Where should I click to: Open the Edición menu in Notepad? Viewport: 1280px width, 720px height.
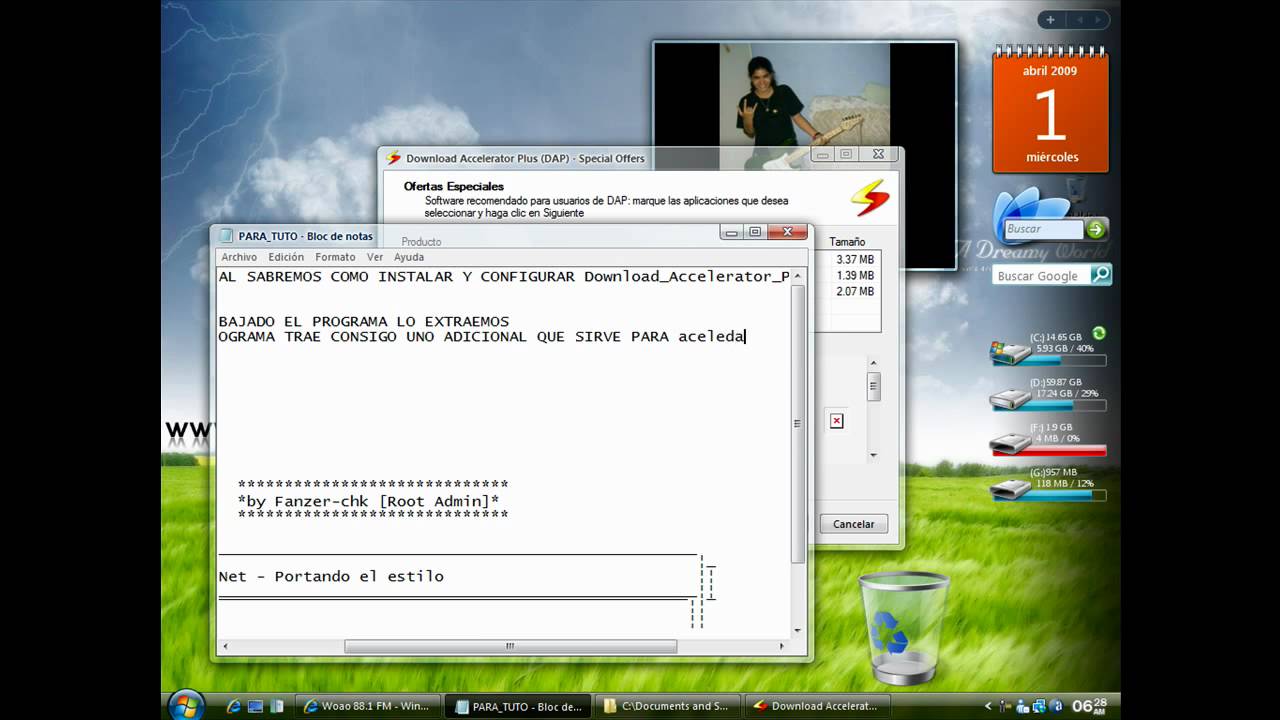coord(286,257)
